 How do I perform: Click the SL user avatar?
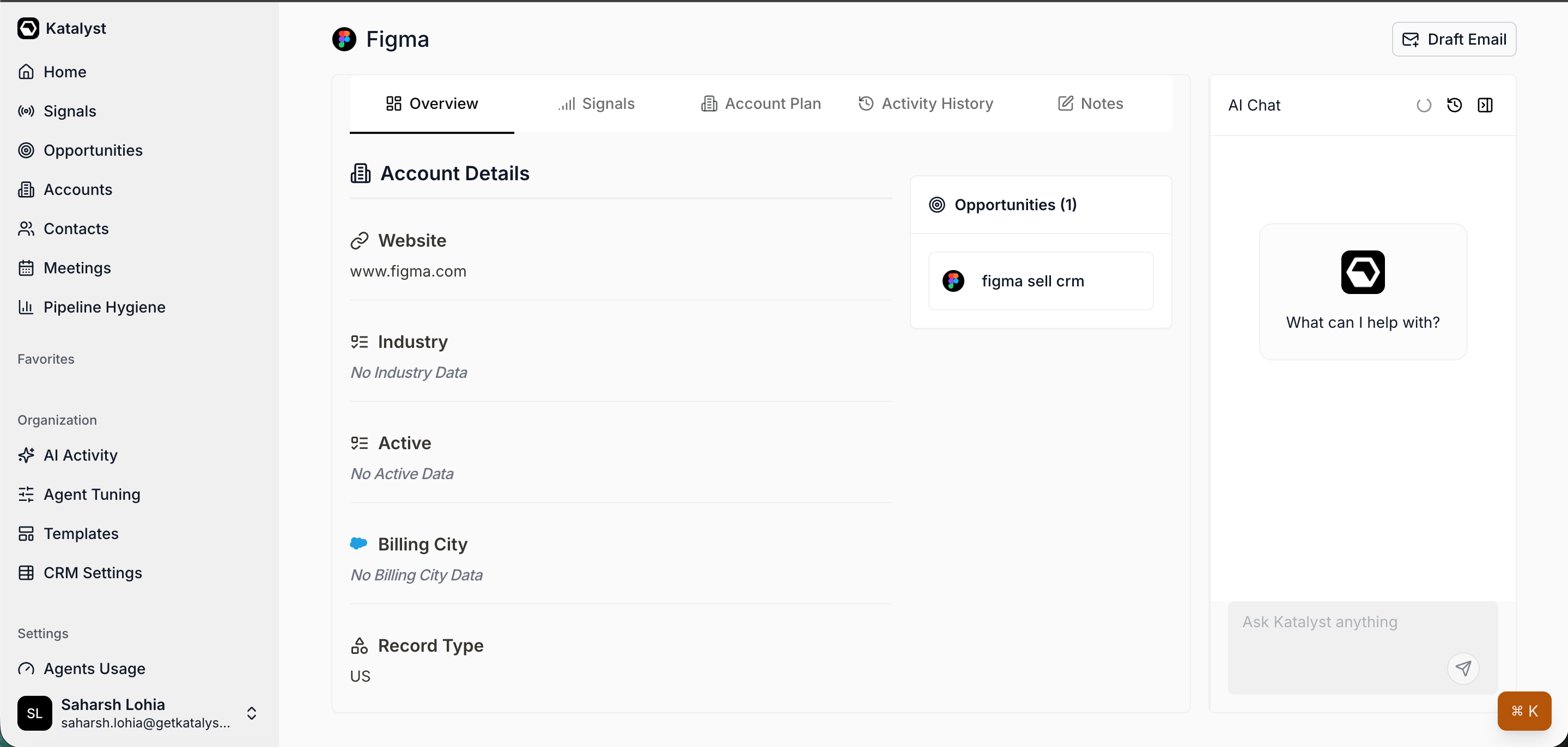(x=35, y=713)
